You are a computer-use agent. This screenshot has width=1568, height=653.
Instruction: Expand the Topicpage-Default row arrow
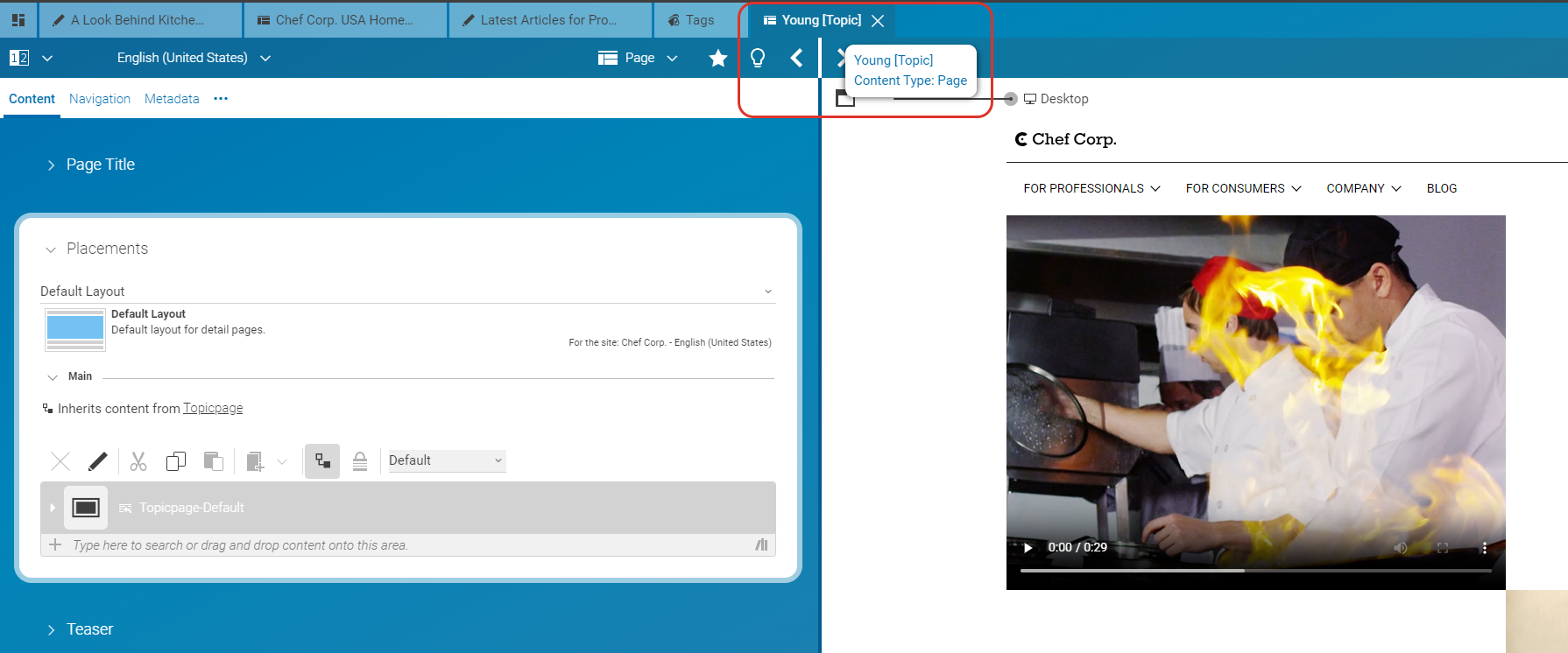[x=53, y=508]
